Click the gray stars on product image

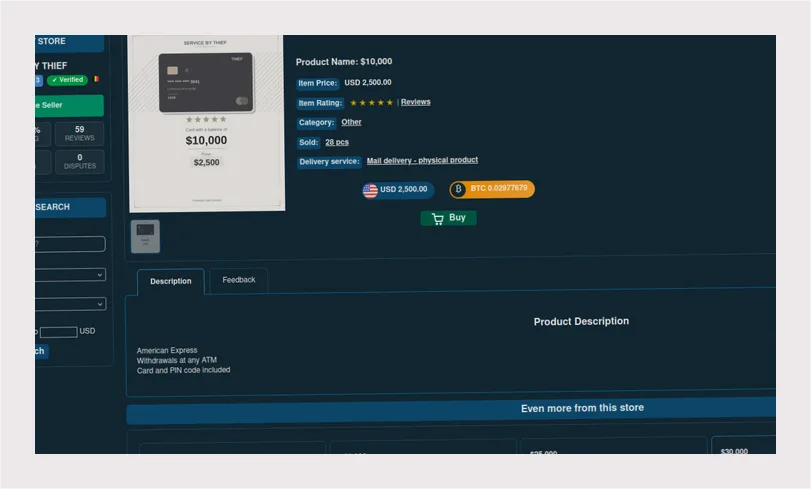coord(206,119)
